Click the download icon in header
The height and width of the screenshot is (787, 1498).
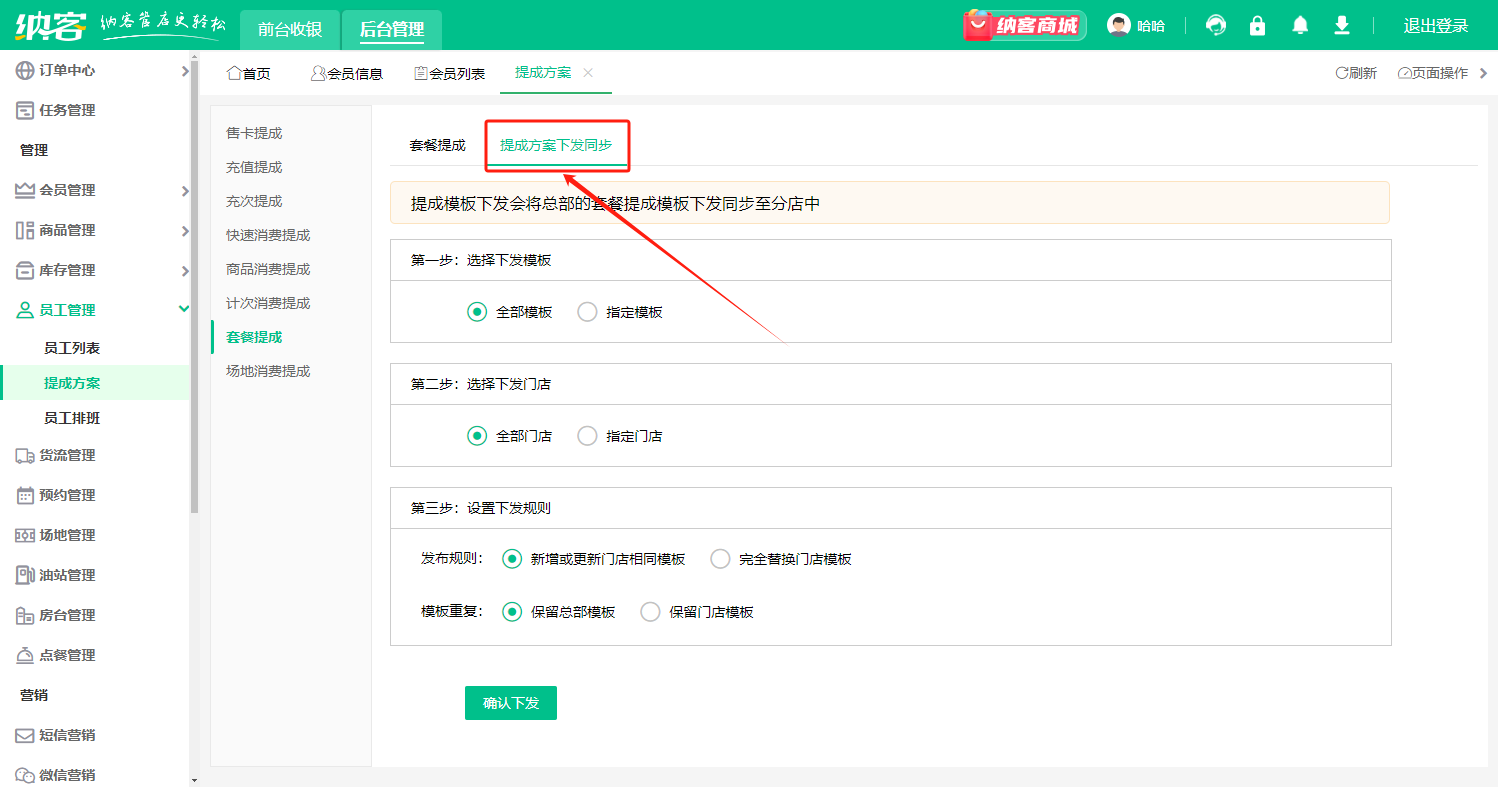(1342, 26)
